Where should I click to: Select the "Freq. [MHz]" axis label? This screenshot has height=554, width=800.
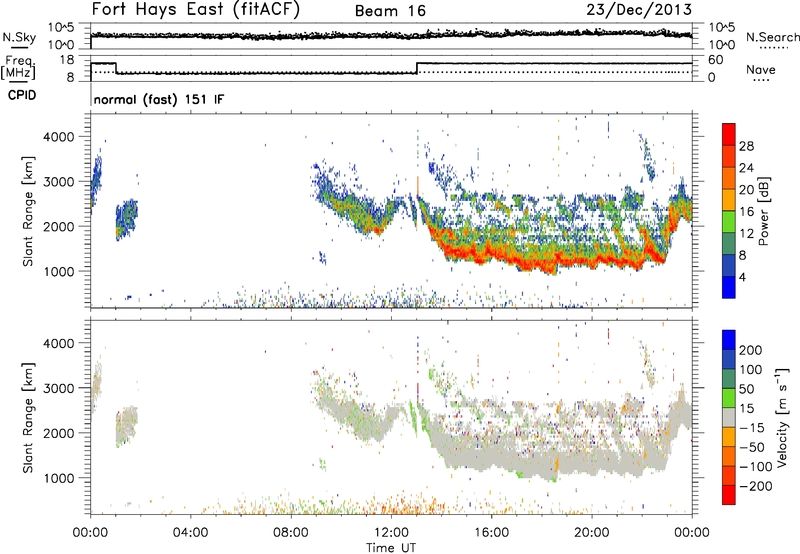tap(18, 67)
